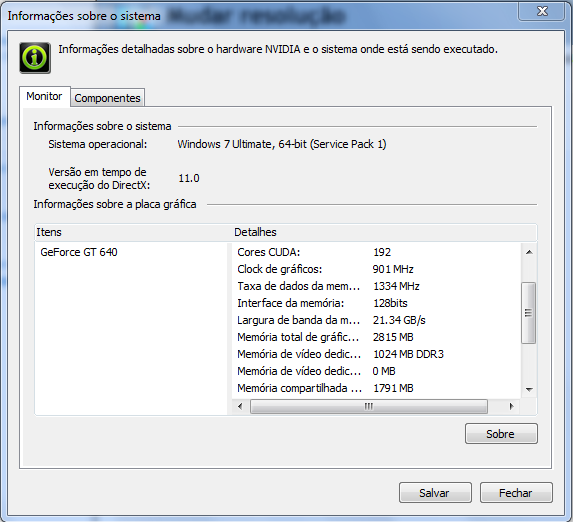This screenshot has width=573, height=522.
Task: Click the vertical scrollbar thumb in details
Action: coord(528,313)
